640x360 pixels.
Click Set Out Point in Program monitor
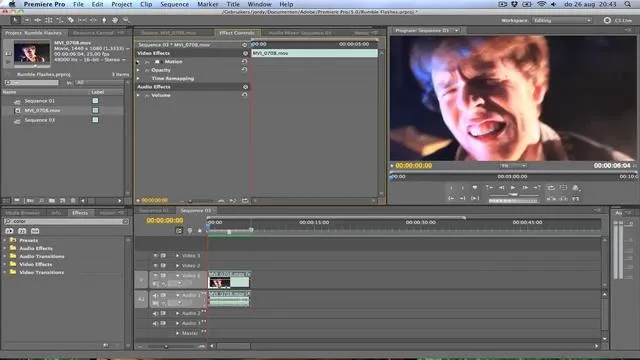[x=462, y=188]
